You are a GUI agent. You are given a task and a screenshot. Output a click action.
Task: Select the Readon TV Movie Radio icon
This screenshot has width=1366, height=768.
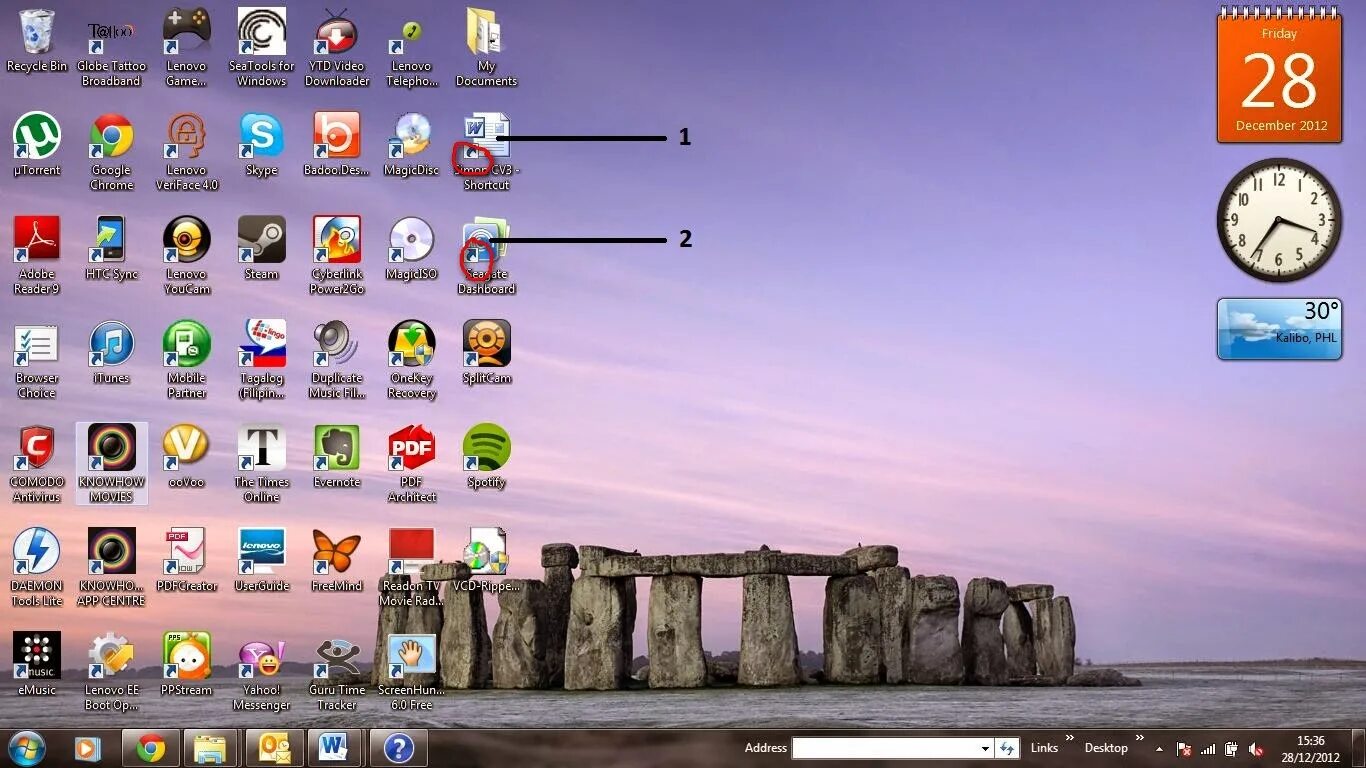[x=411, y=552]
